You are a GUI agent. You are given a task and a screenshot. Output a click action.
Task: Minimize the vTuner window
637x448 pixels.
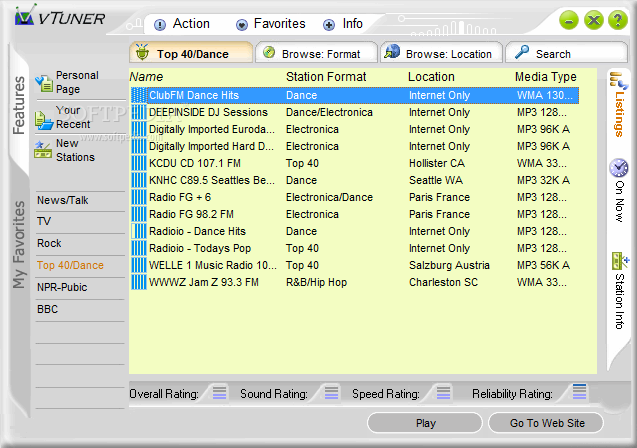click(x=569, y=20)
